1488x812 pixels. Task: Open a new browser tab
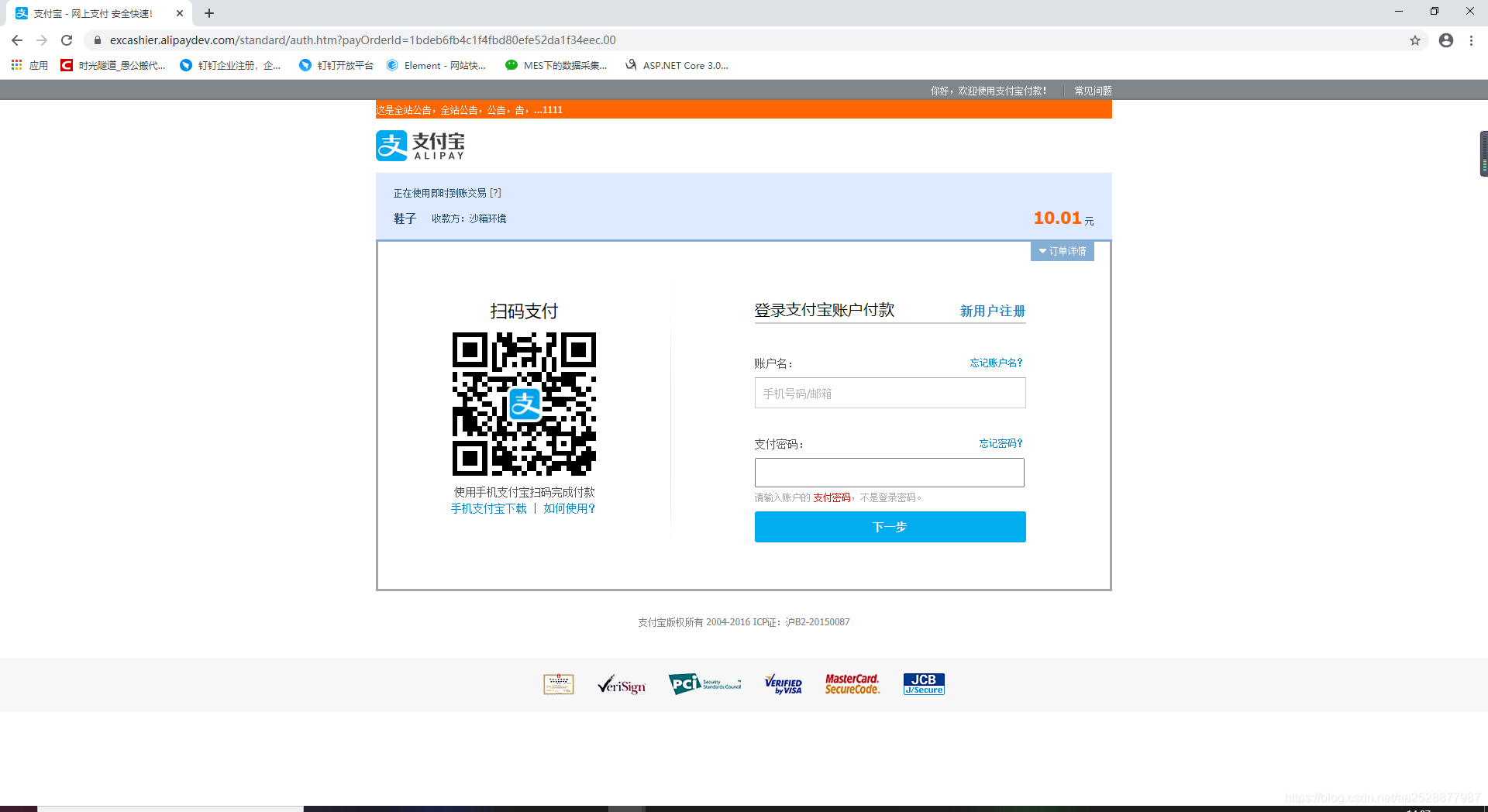pyautogui.click(x=209, y=13)
